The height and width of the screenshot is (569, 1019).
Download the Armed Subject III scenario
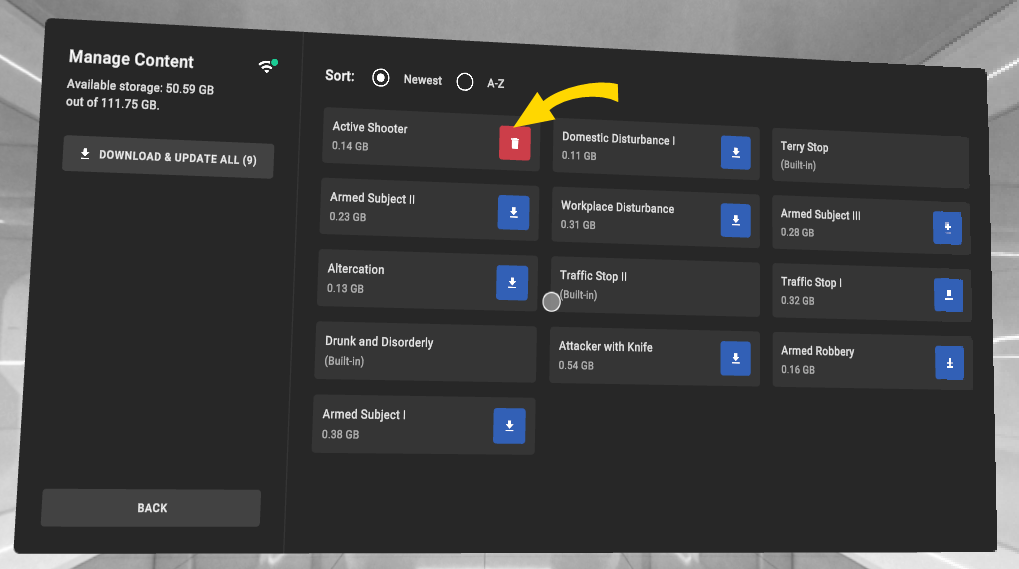pyautogui.click(x=946, y=228)
